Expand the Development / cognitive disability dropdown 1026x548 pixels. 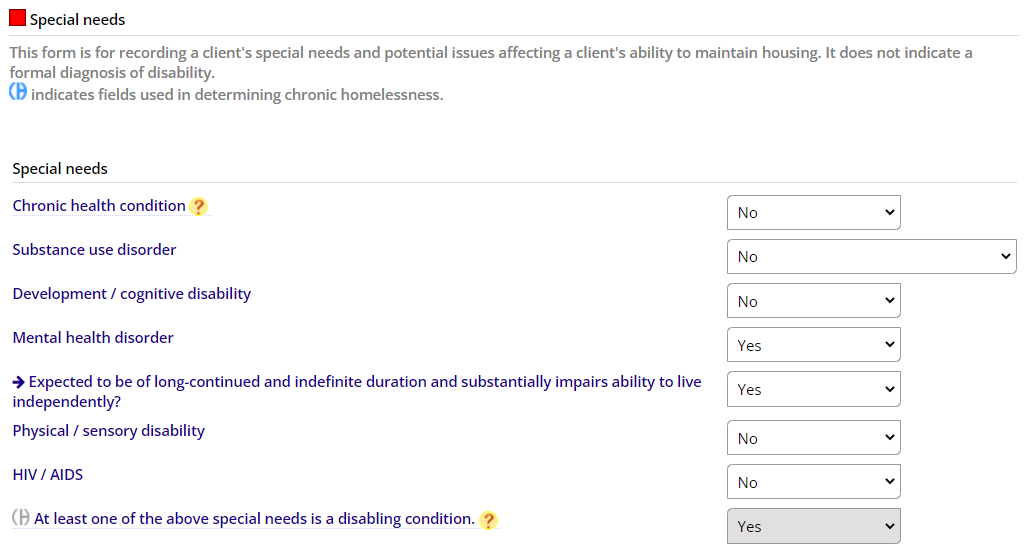click(x=813, y=301)
